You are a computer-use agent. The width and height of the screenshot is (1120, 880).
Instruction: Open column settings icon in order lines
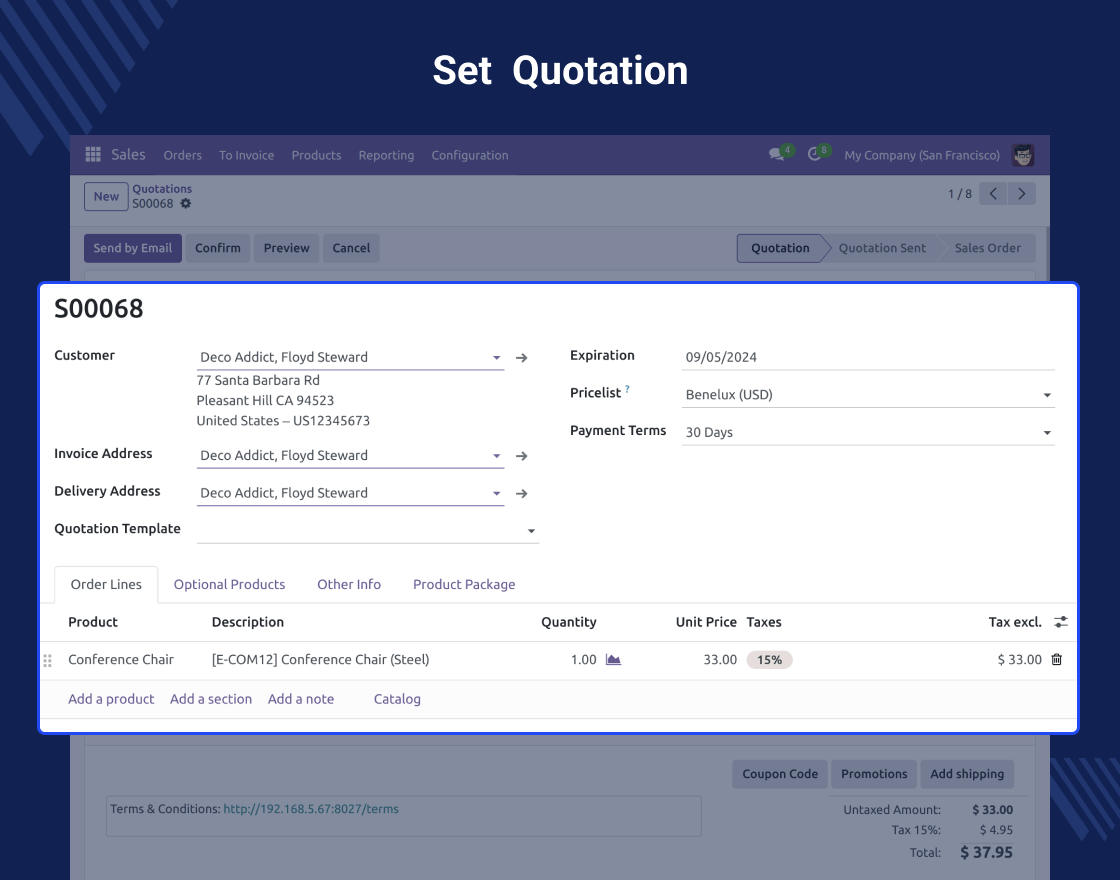point(1061,622)
